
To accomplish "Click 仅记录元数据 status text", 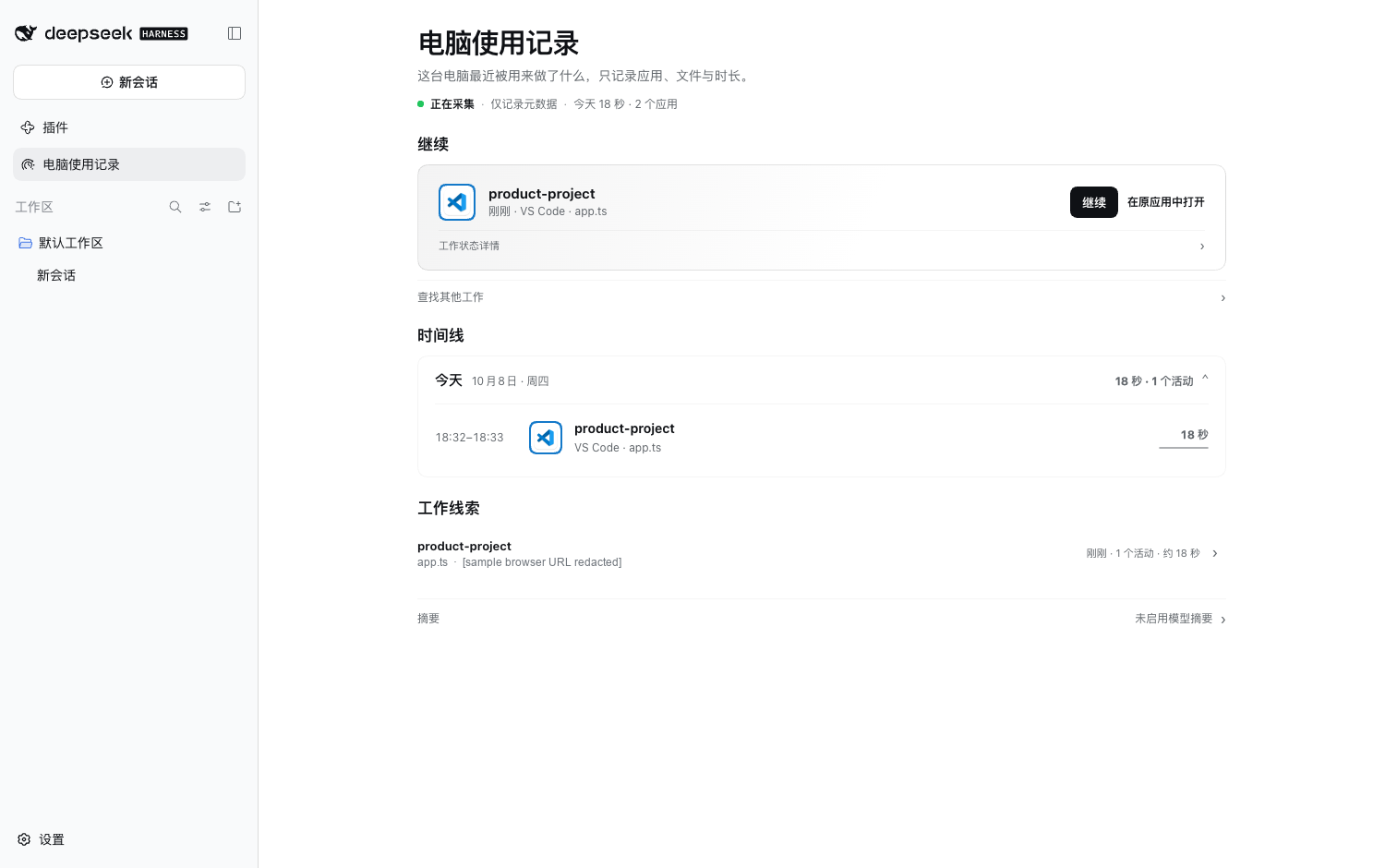I will (524, 104).
